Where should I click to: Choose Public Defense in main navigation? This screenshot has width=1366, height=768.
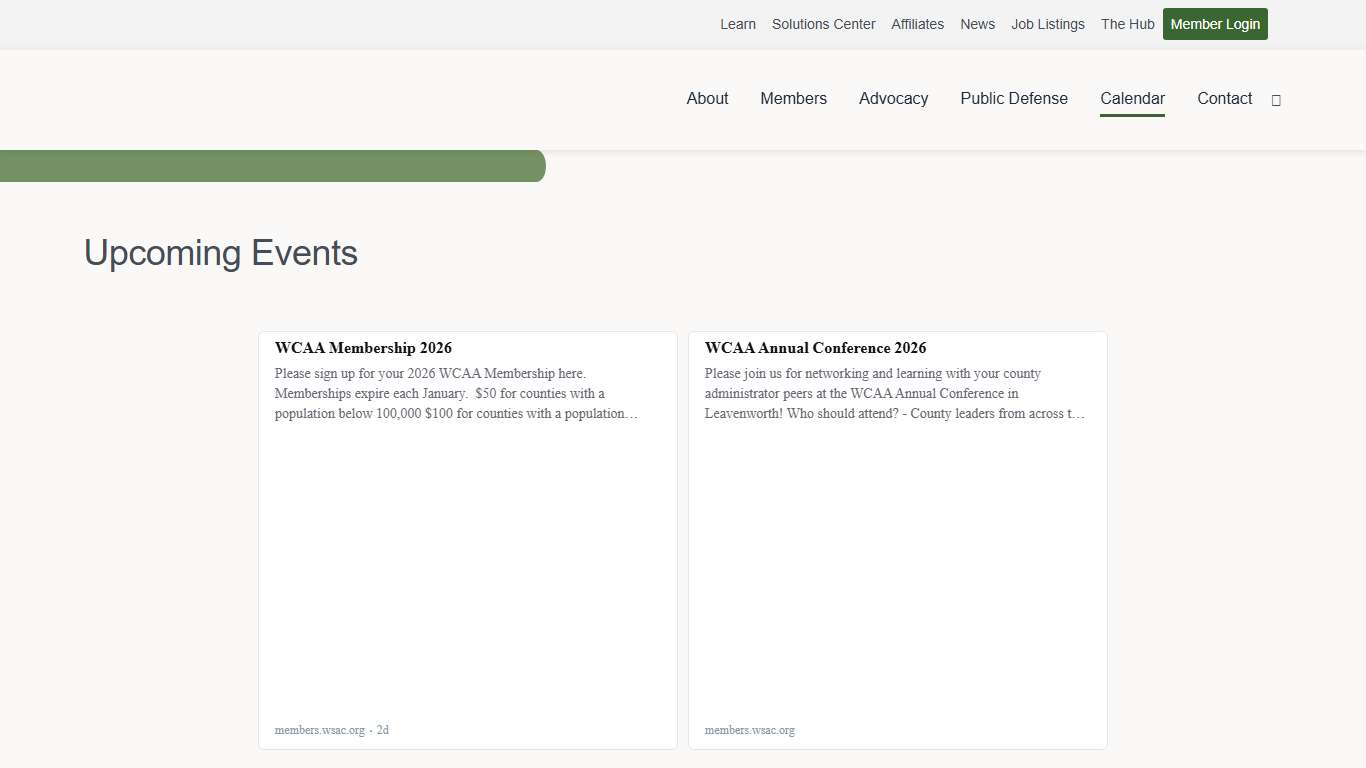(1013, 98)
